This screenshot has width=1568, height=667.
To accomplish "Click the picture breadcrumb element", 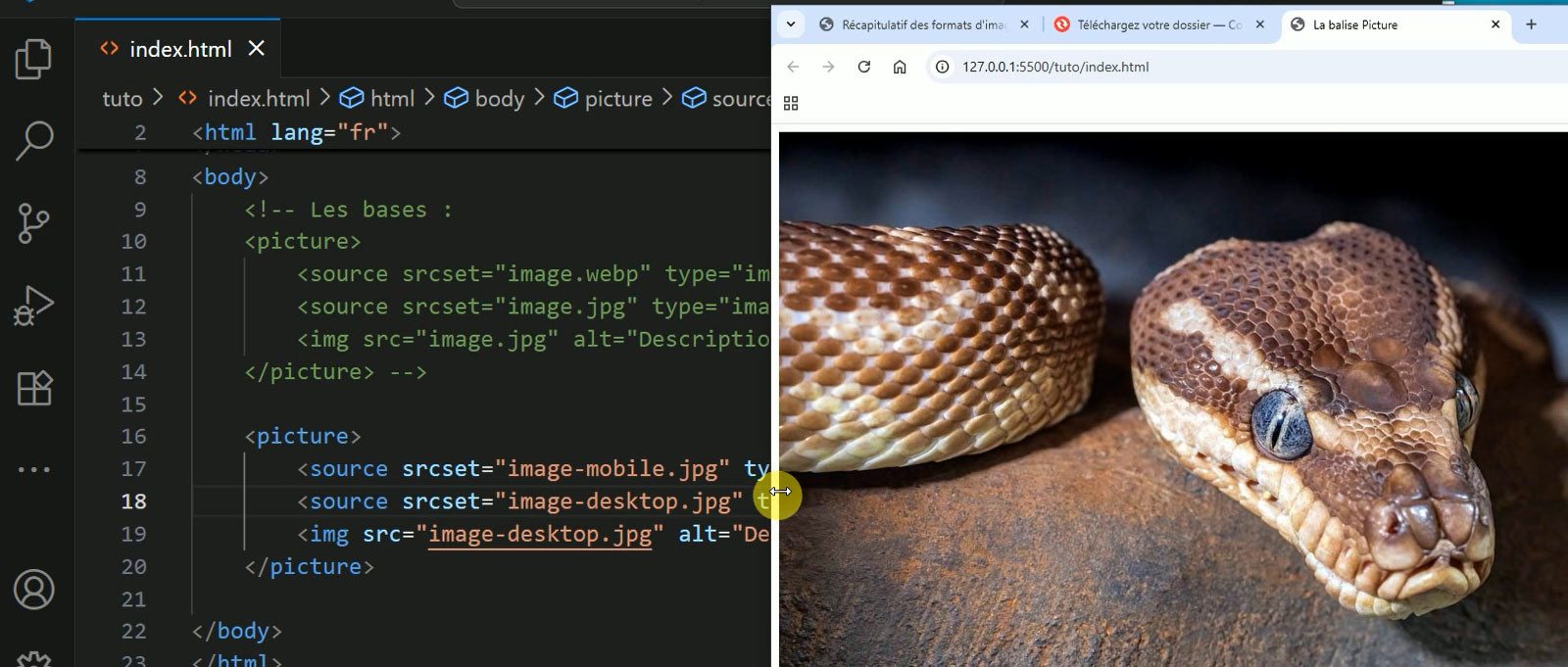I will pyautogui.click(x=604, y=99).
